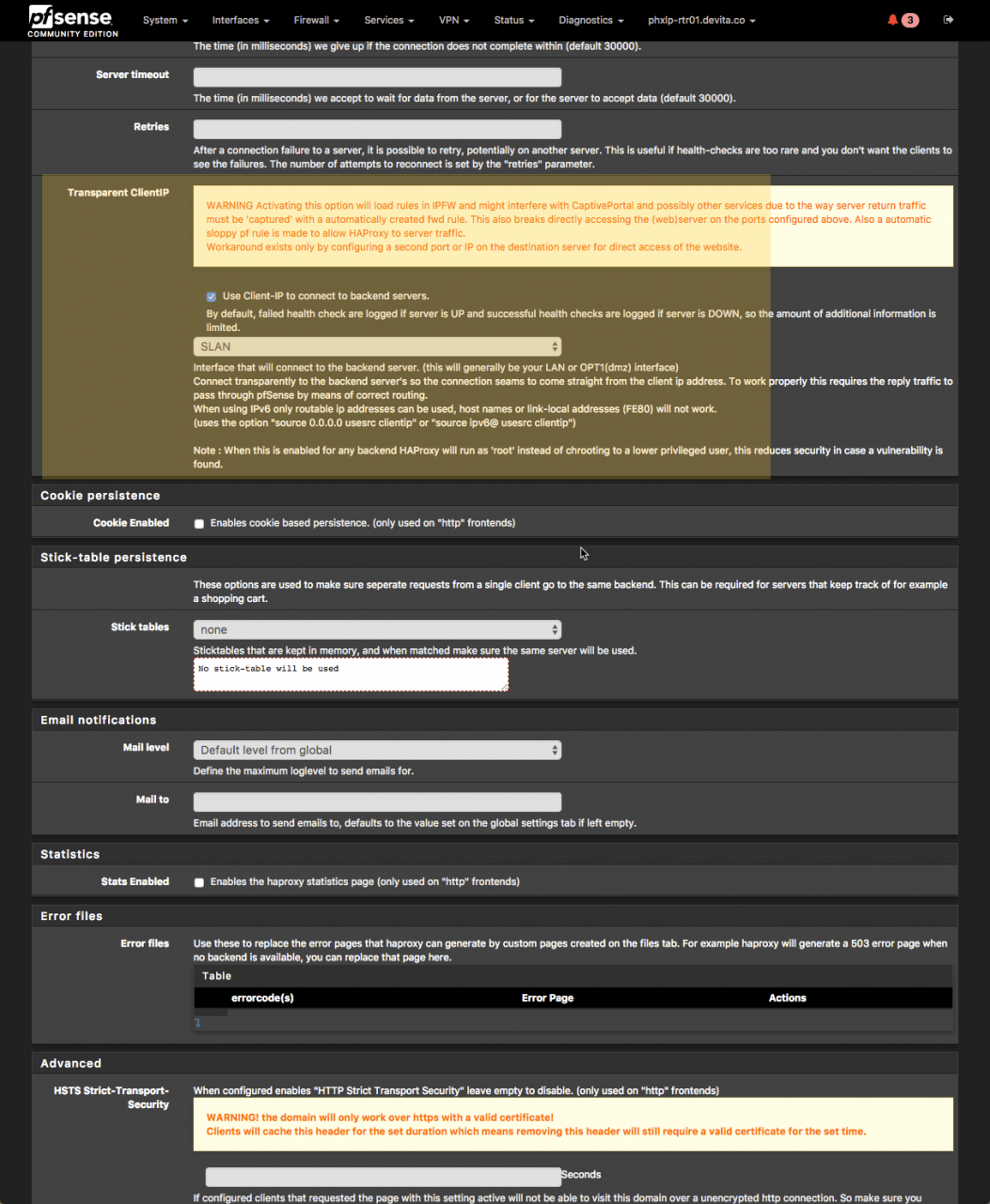
Task: Enable the haproxy statistics page checkbox
Action: (199, 882)
